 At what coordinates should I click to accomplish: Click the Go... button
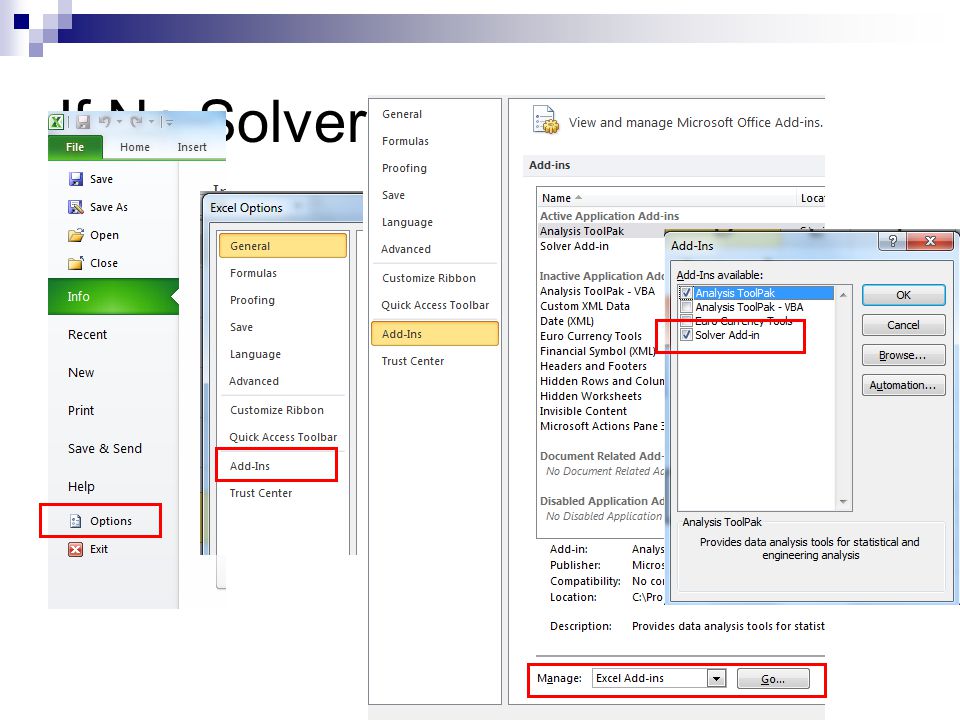pyautogui.click(x=773, y=679)
